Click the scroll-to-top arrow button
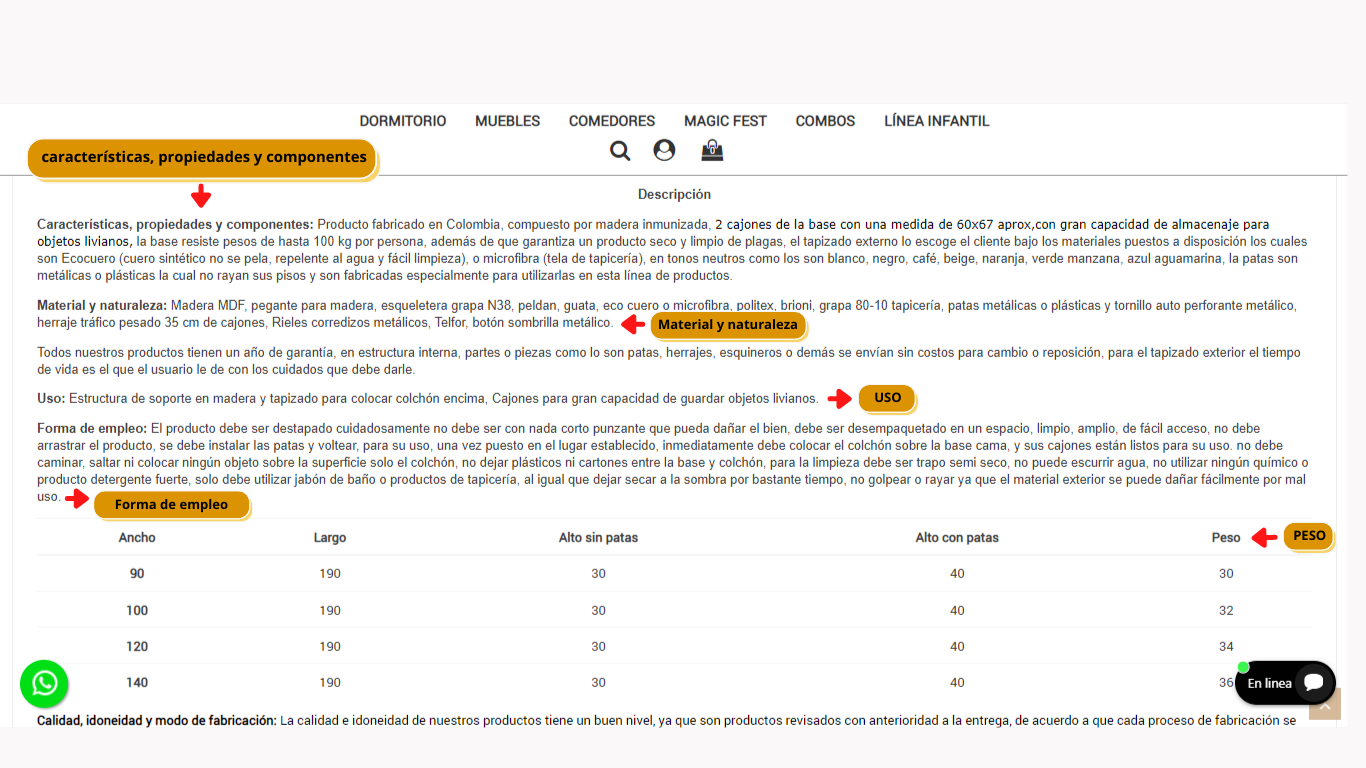This screenshot has height=768, width=1366. [x=1325, y=704]
